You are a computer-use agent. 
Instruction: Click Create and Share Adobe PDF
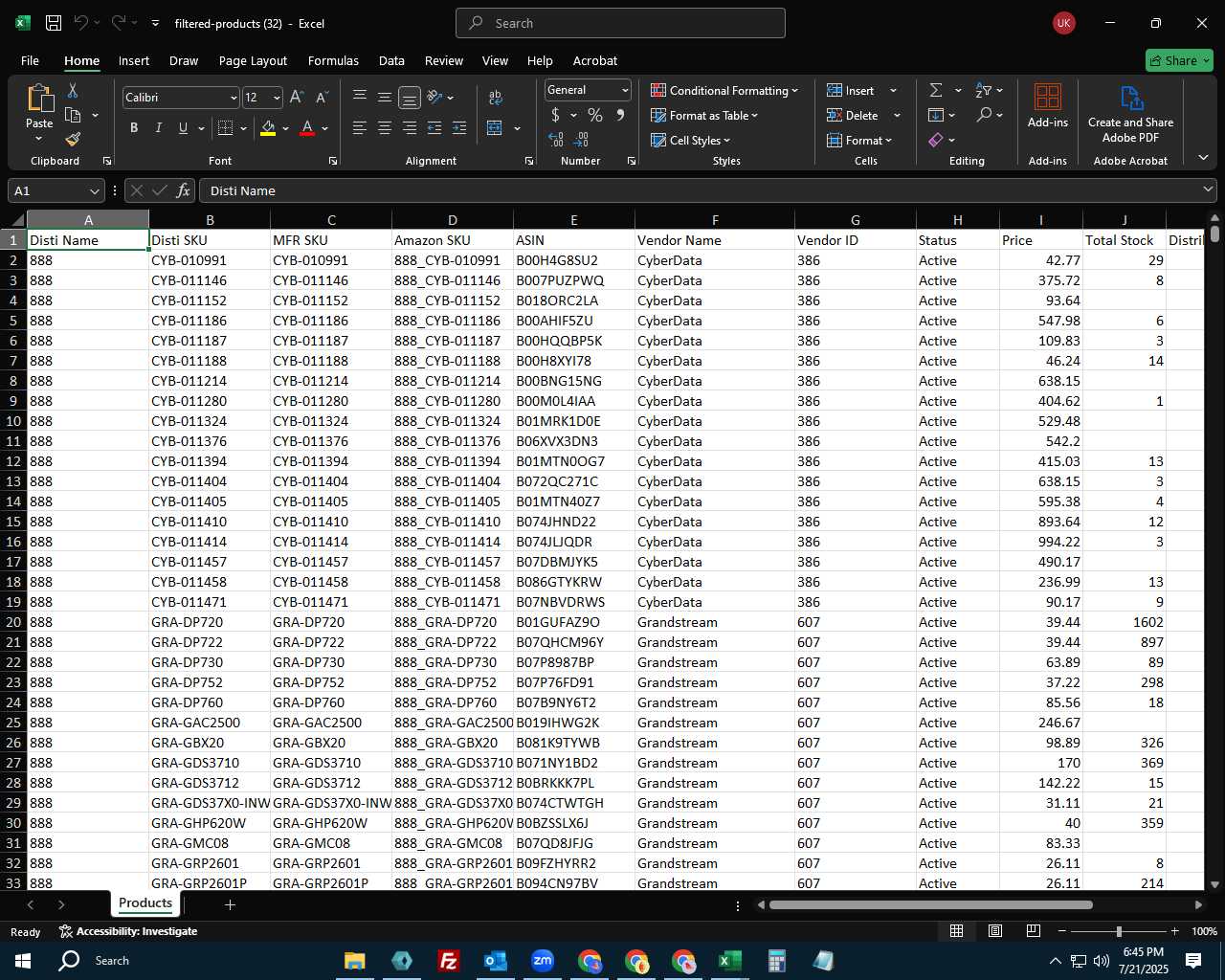point(1130,114)
